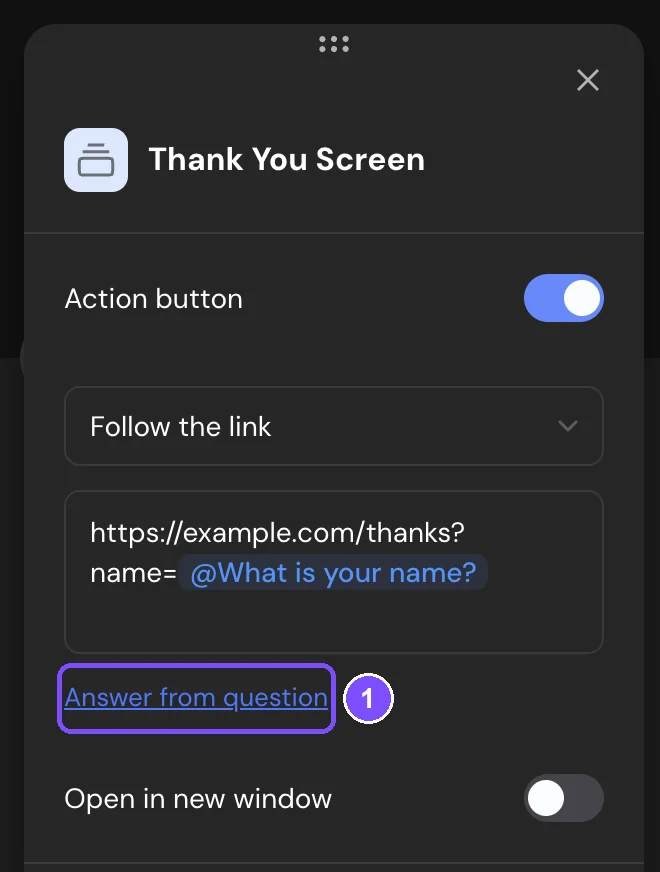Enable the Open in new window toggle
The height and width of the screenshot is (872, 660).
click(x=563, y=797)
